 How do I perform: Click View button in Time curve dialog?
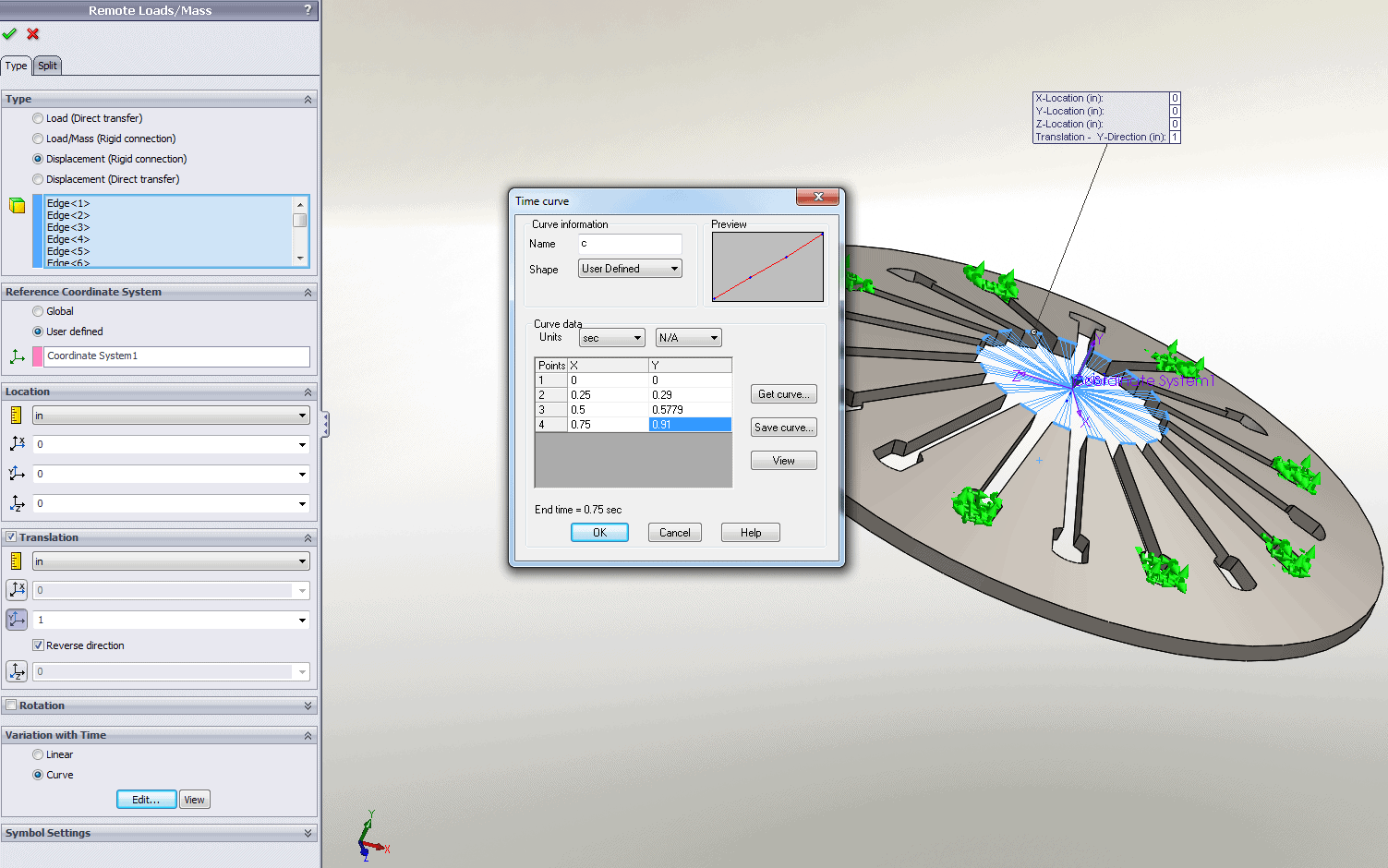(784, 461)
